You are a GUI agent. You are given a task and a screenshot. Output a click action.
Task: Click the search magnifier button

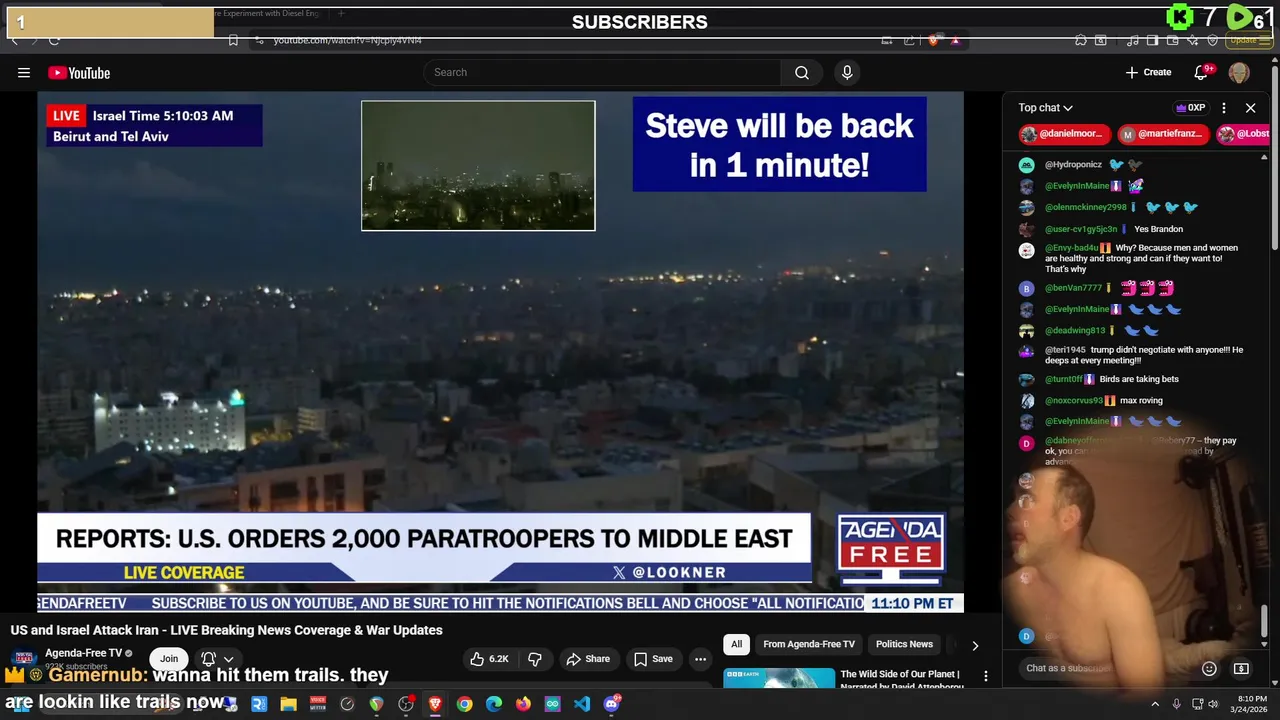coord(802,72)
